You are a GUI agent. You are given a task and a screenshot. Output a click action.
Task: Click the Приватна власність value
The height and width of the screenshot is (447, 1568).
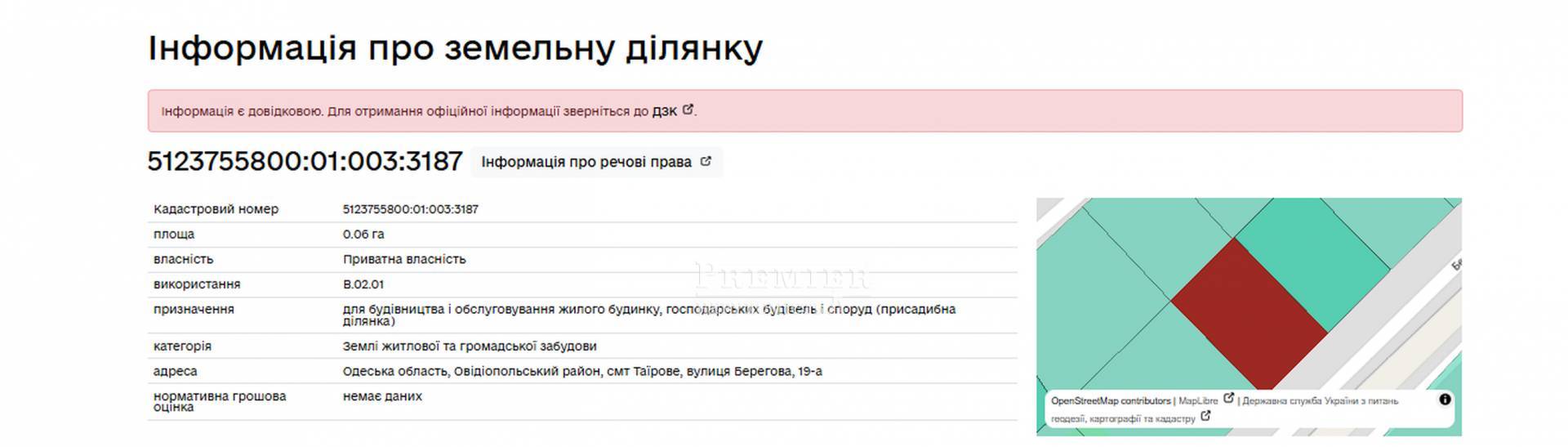[x=403, y=259]
